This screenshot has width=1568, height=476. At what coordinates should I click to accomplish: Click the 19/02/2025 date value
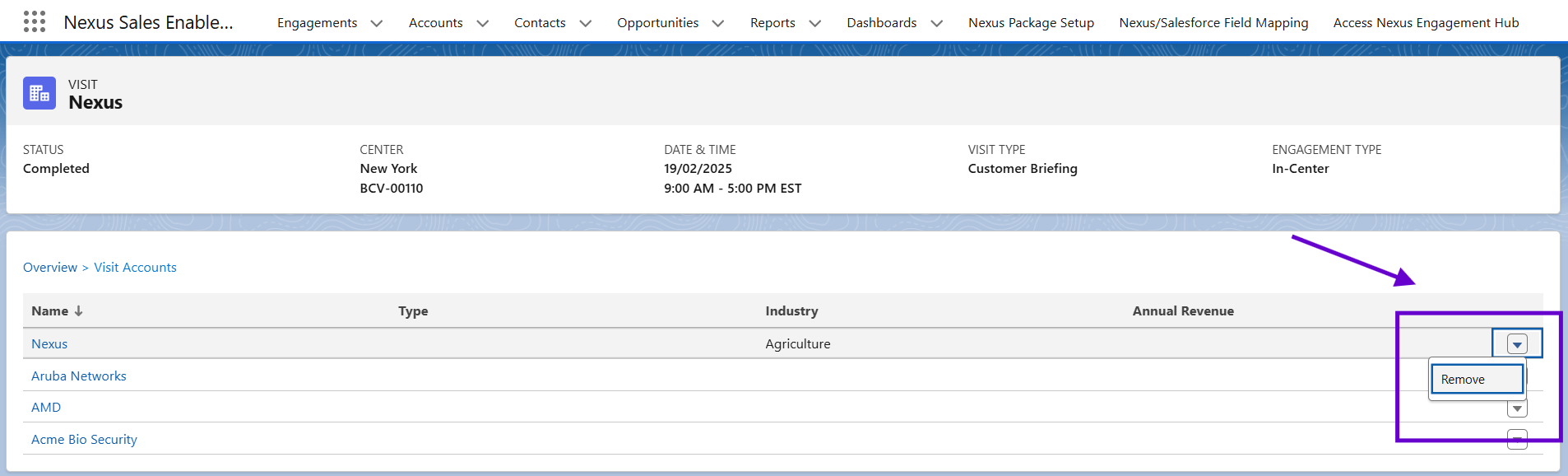point(698,169)
